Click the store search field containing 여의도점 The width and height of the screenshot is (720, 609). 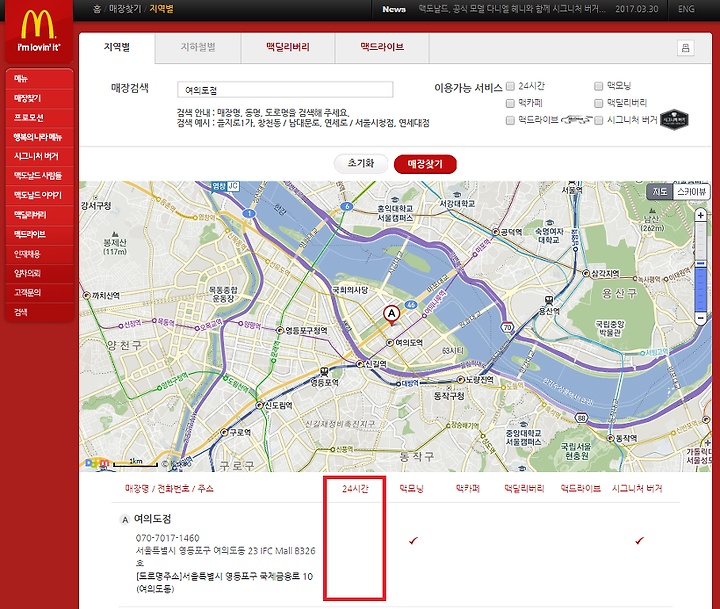tap(285, 90)
